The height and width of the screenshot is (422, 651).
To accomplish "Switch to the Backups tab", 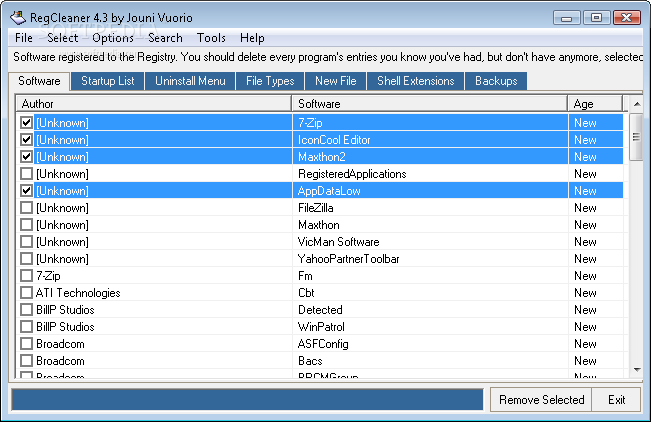I will coord(496,81).
